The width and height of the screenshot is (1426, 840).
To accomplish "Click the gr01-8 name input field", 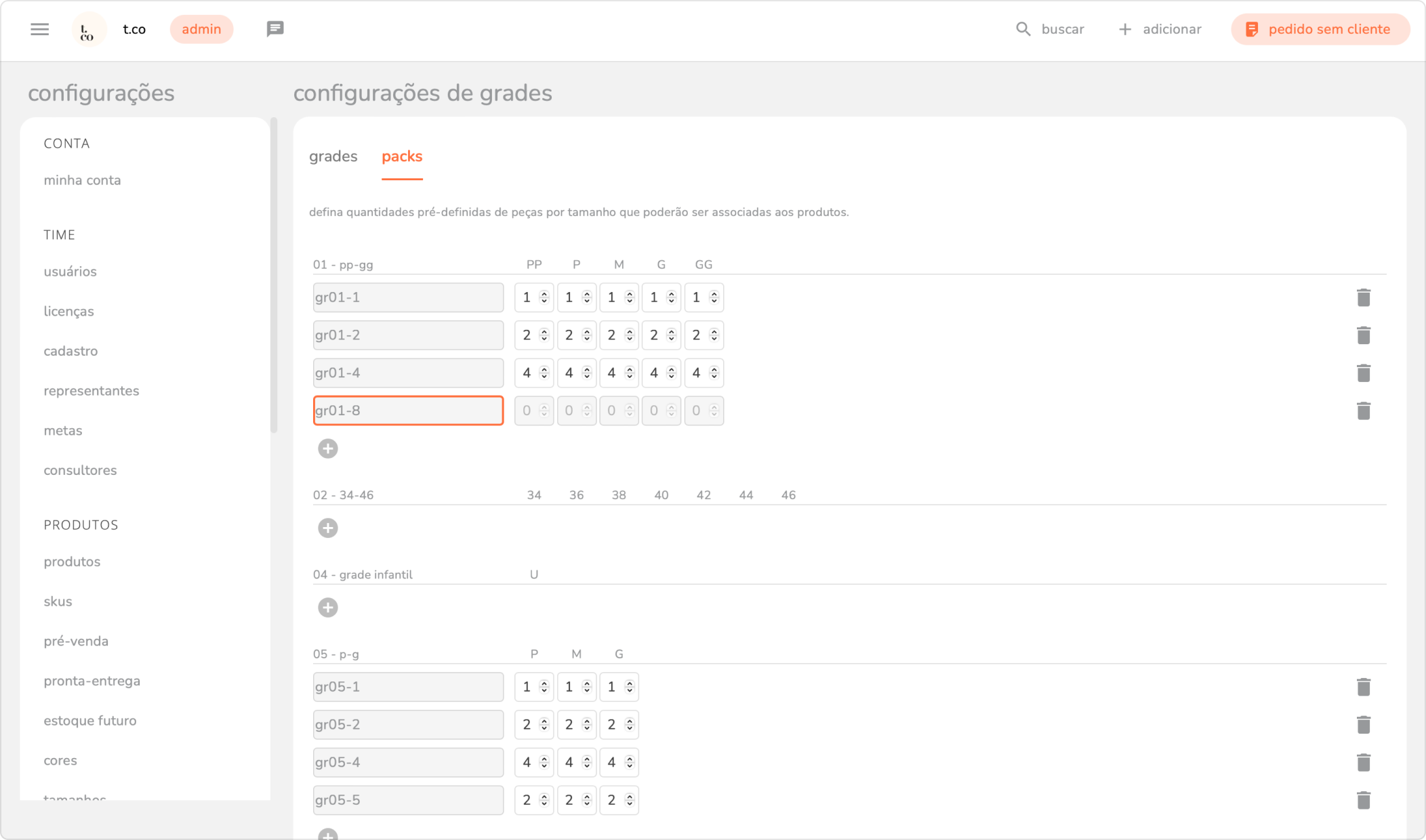I will 408,411.
